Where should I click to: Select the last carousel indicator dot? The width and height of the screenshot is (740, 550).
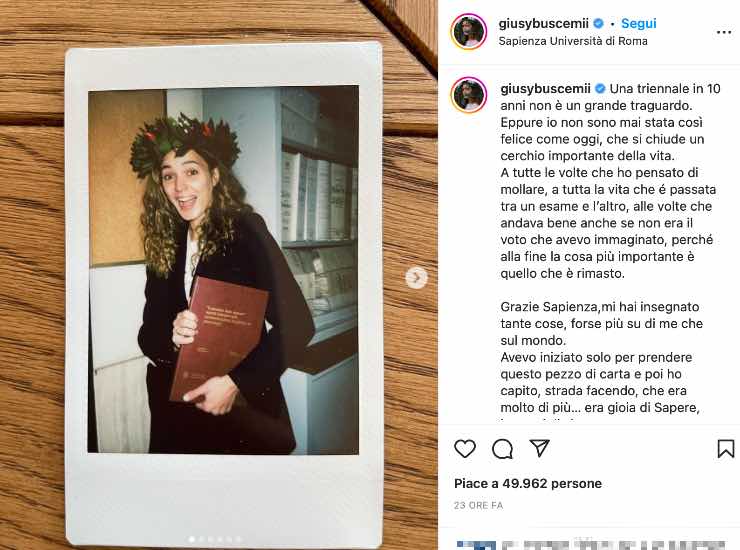[238, 539]
